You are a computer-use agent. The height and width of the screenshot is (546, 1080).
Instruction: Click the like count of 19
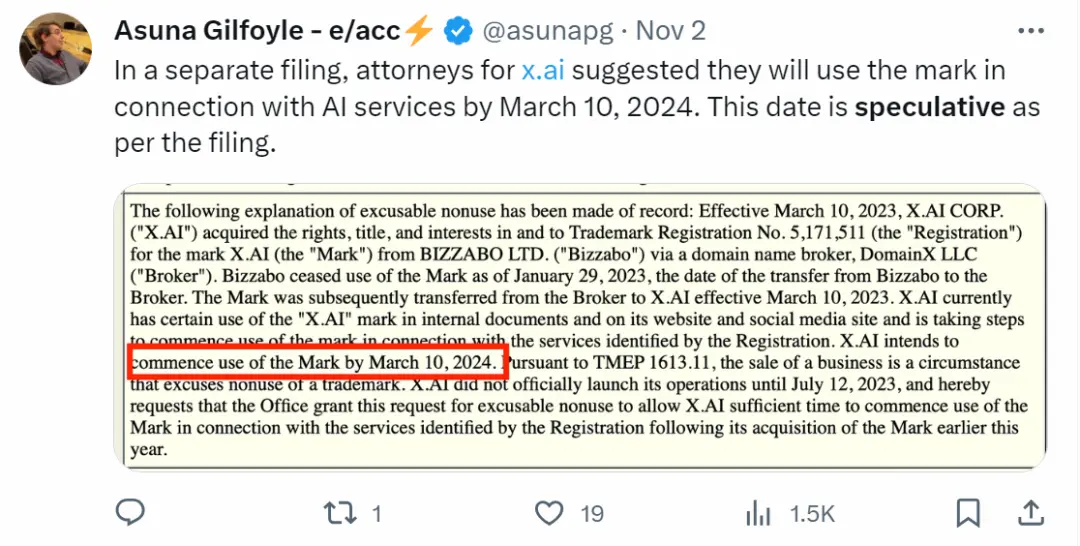point(592,514)
